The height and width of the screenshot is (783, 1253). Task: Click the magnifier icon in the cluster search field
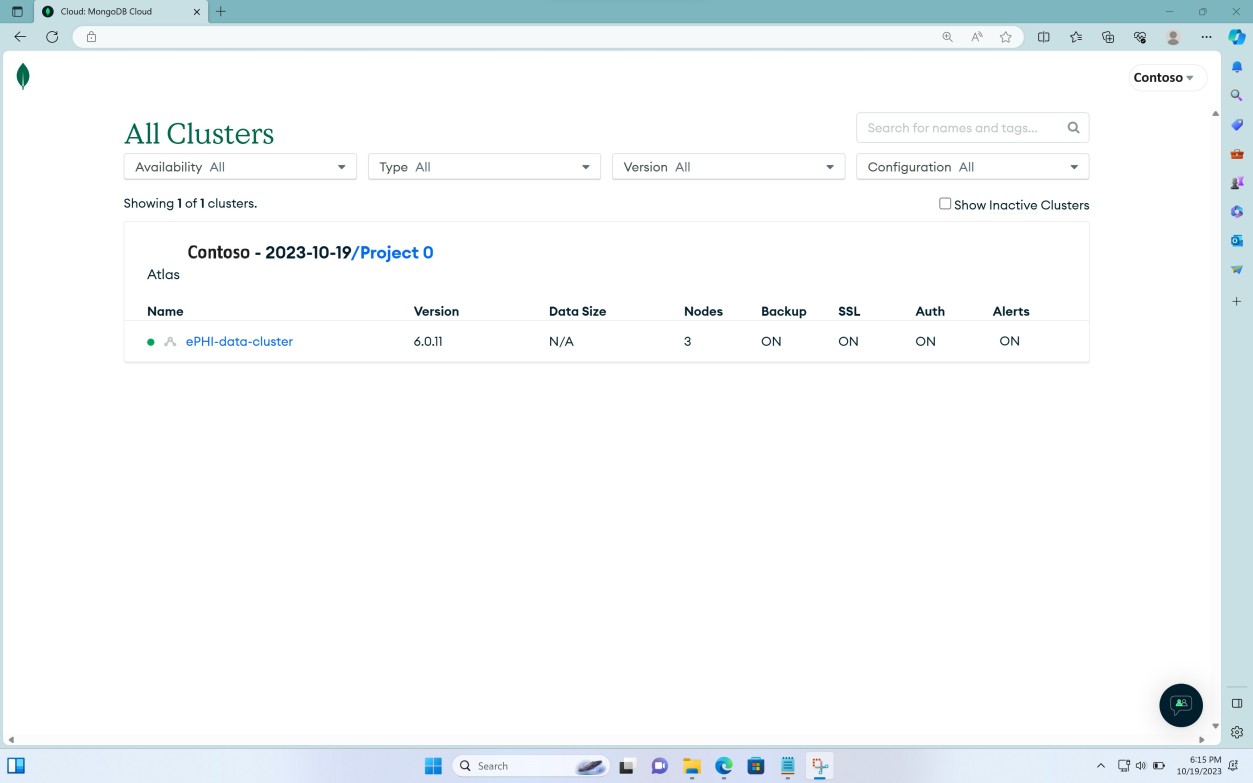click(x=1073, y=127)
